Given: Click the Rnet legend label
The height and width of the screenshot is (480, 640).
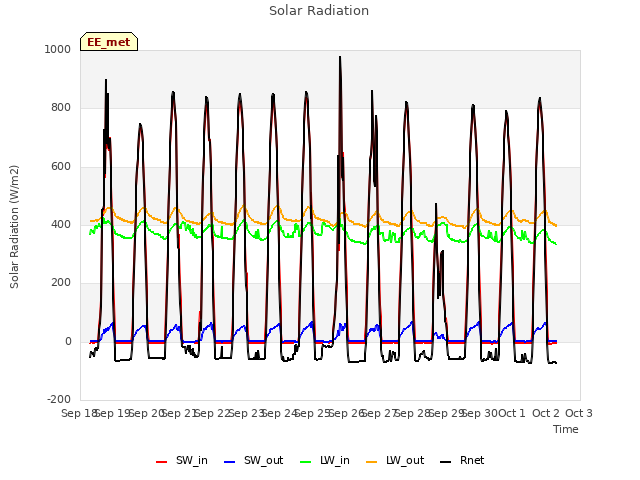Looking at the screenshot, I should click(472, 460).
